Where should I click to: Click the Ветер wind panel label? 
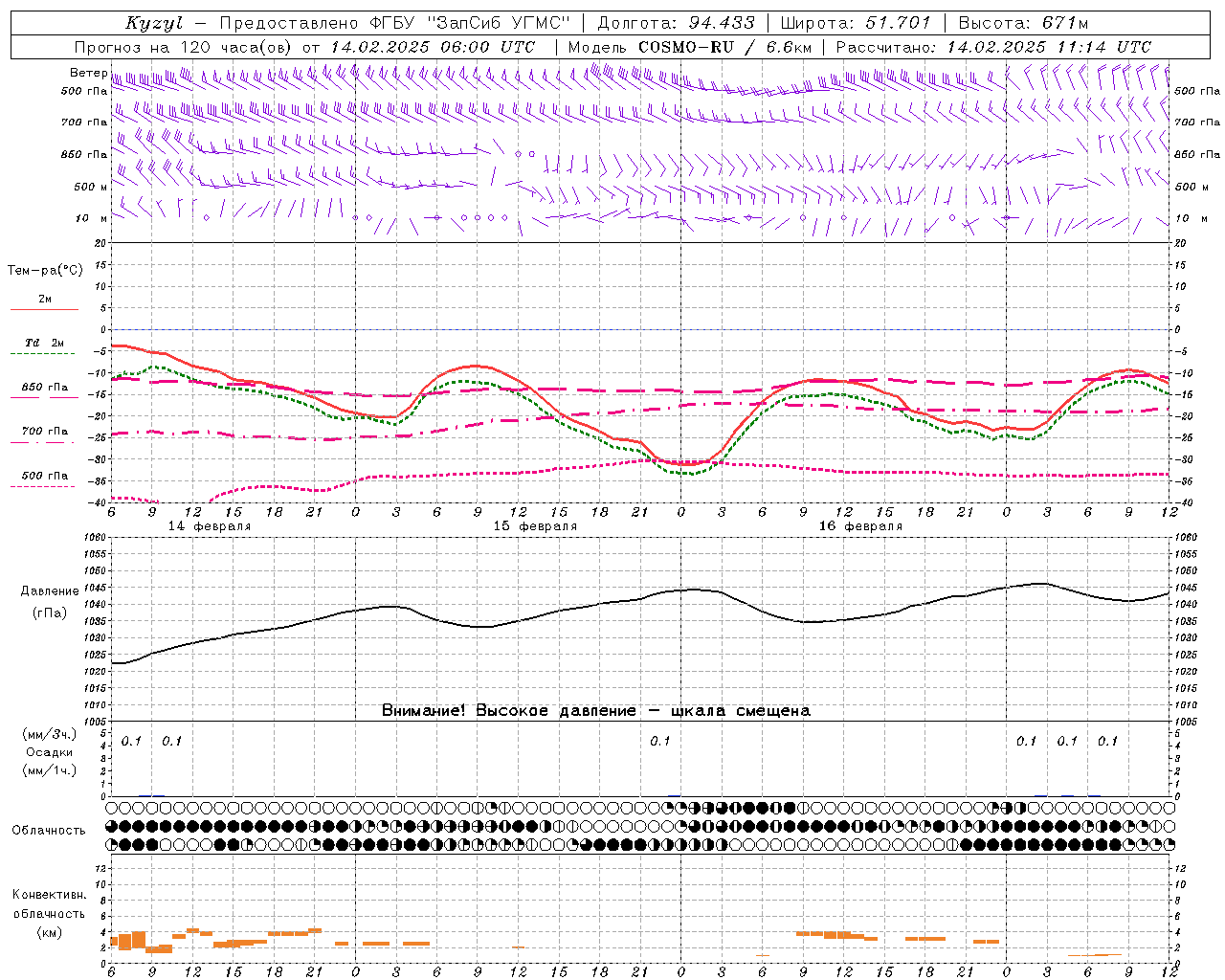tap(88, 73)
